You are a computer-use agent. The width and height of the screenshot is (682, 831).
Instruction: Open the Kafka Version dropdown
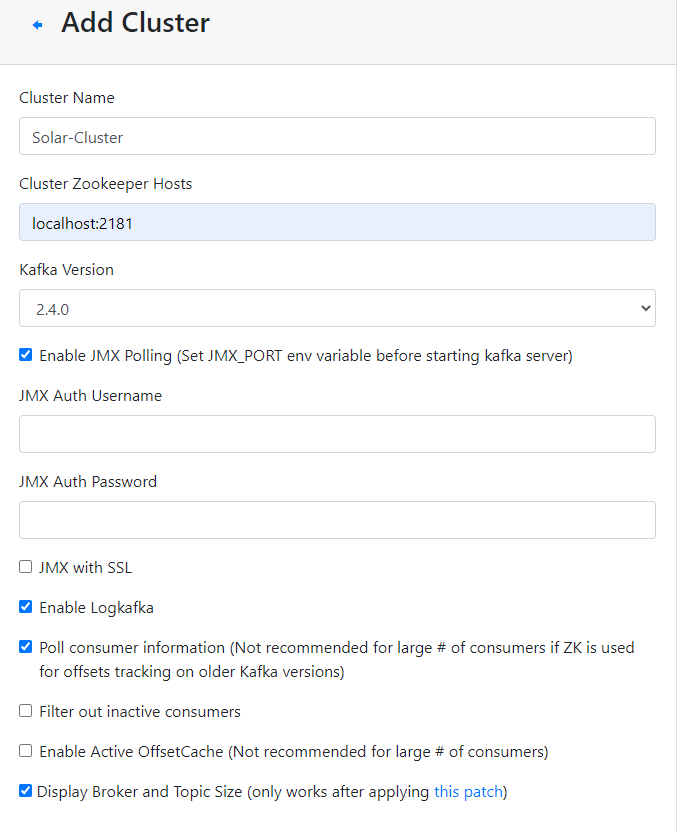[337, 308]
